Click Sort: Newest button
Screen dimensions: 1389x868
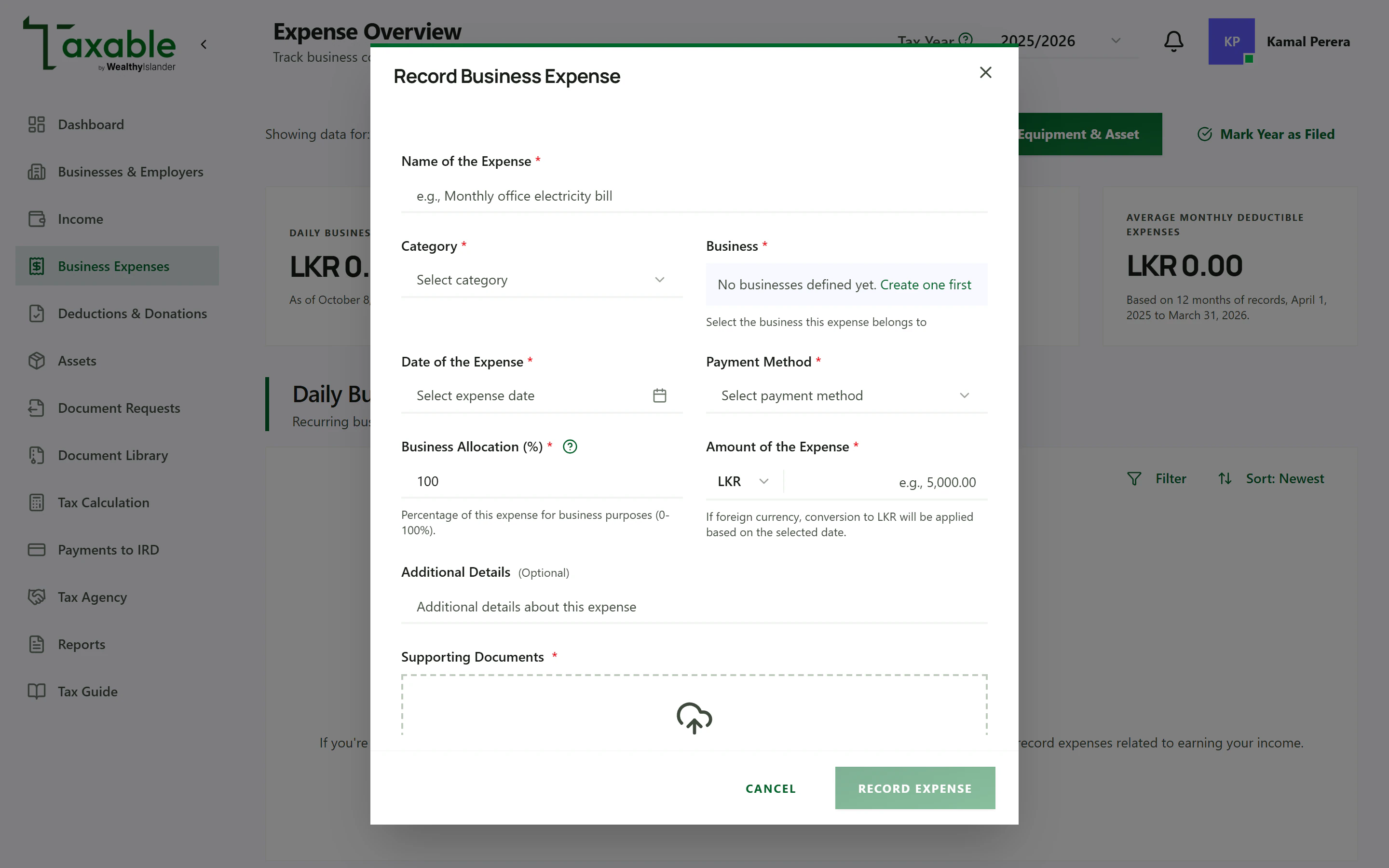coord(1271,478)
